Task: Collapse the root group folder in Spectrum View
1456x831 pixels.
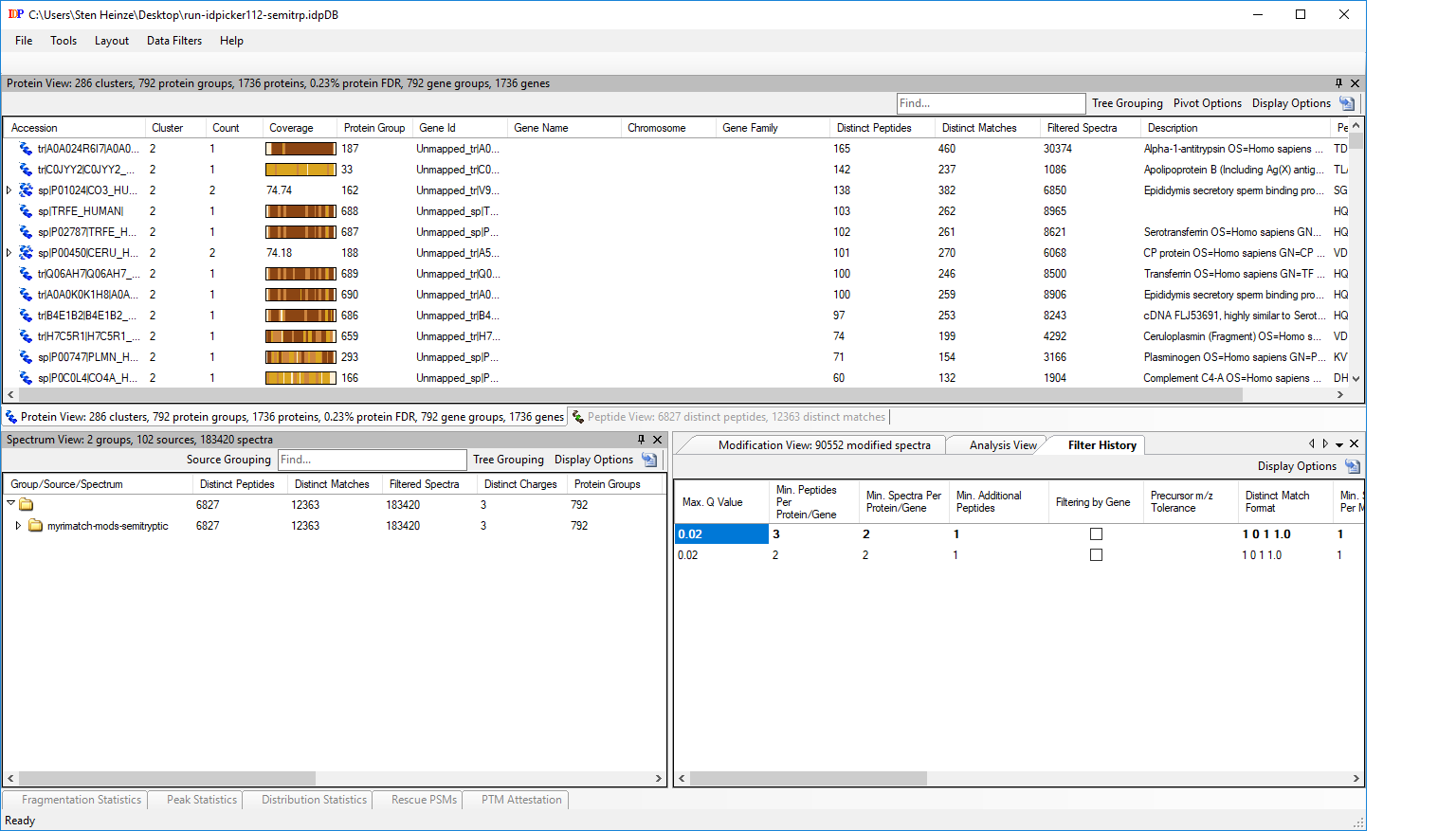Action: click(x=10, y=504)
